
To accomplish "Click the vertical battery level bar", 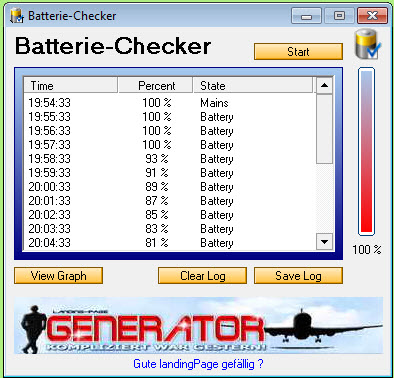I will 366,151.
